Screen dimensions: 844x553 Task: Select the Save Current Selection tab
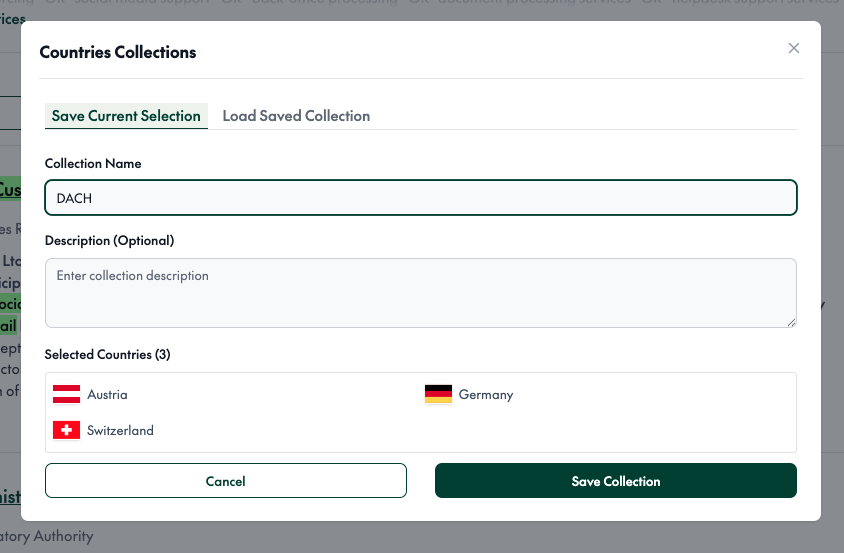tap(126, 116)
